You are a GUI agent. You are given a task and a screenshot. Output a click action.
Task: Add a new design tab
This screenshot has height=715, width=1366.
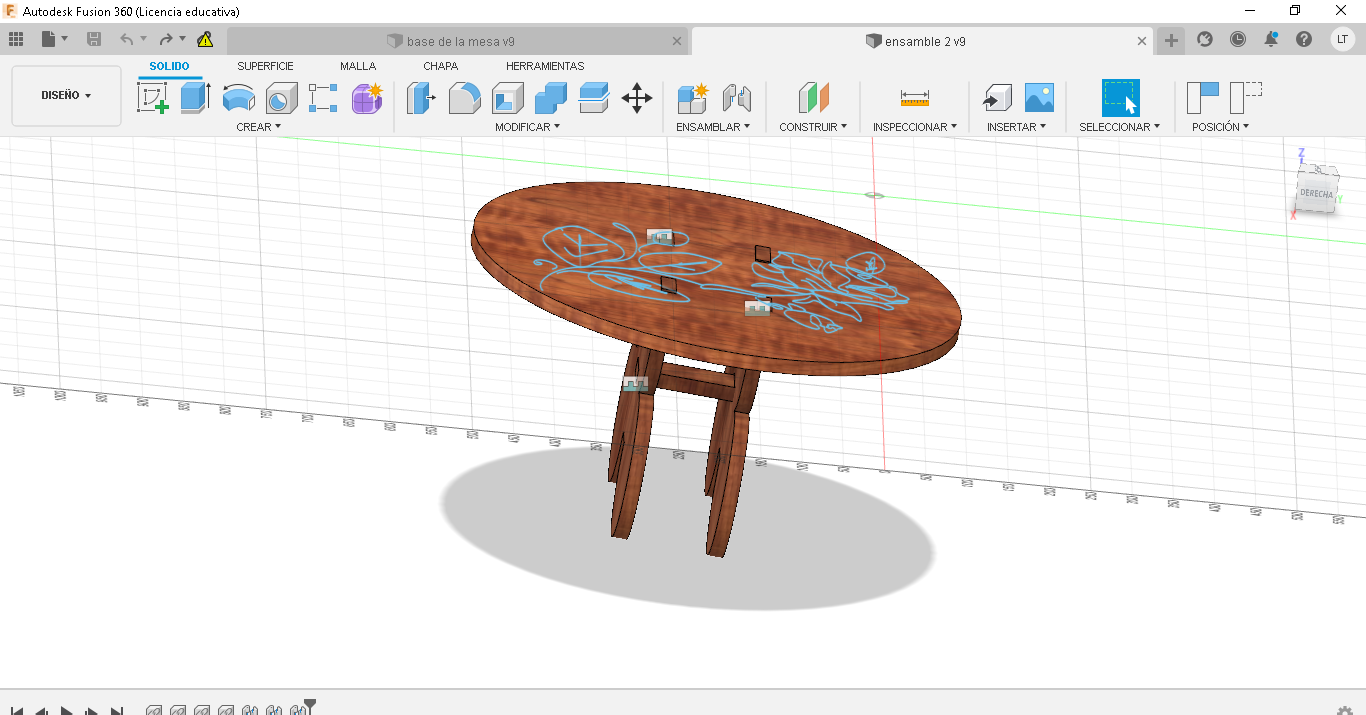click(x=1171, y=41)
